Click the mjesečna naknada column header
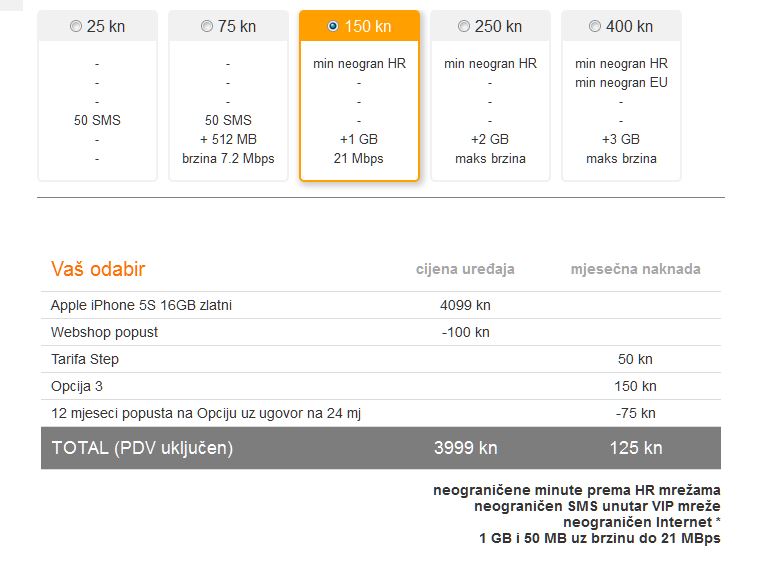Viewport: 769px width, 567px height. [x=636, y=269]
